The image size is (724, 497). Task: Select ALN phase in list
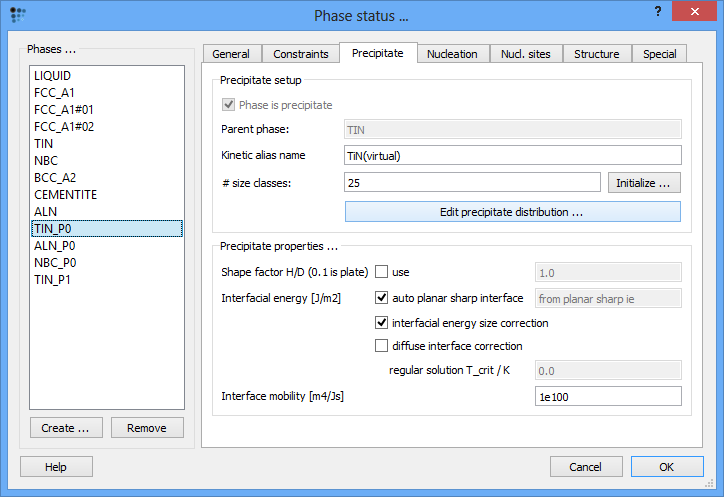coord(107,212)
